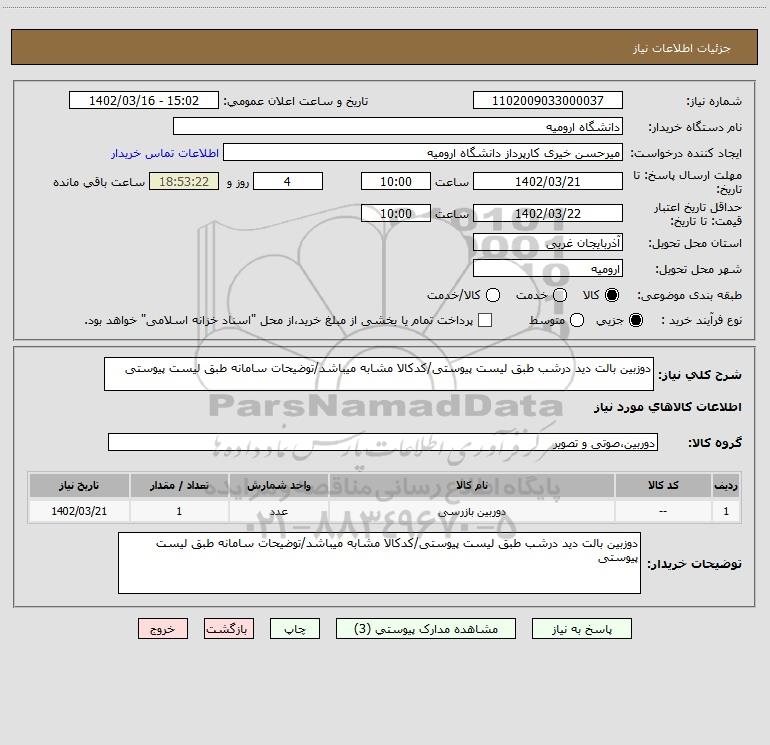Image resolution: width=770 pixels, height=745 pixels.
Task: Select the خدمت radio button
Action: coord(560,295)
